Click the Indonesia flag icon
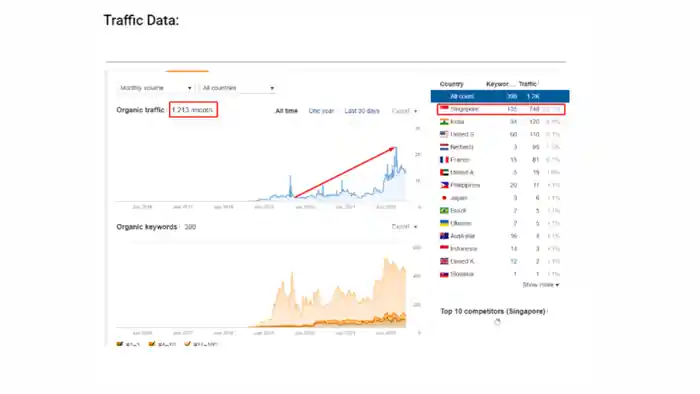This screenshot has height=394, width=700. (x=444, y=249)
